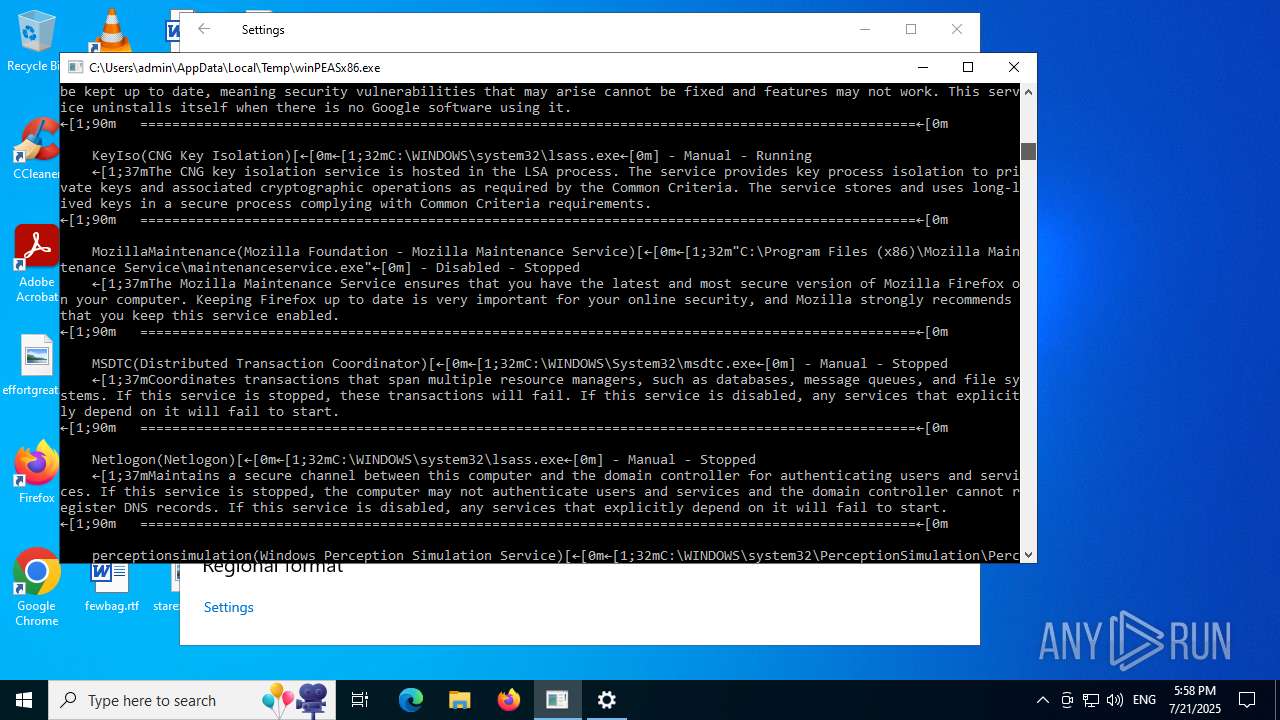The width and height of the screenshot is (1280, 720).
Task: Close the winPEASx86.exe console window
Action: pyautogui.click(x=1013, y=67)
